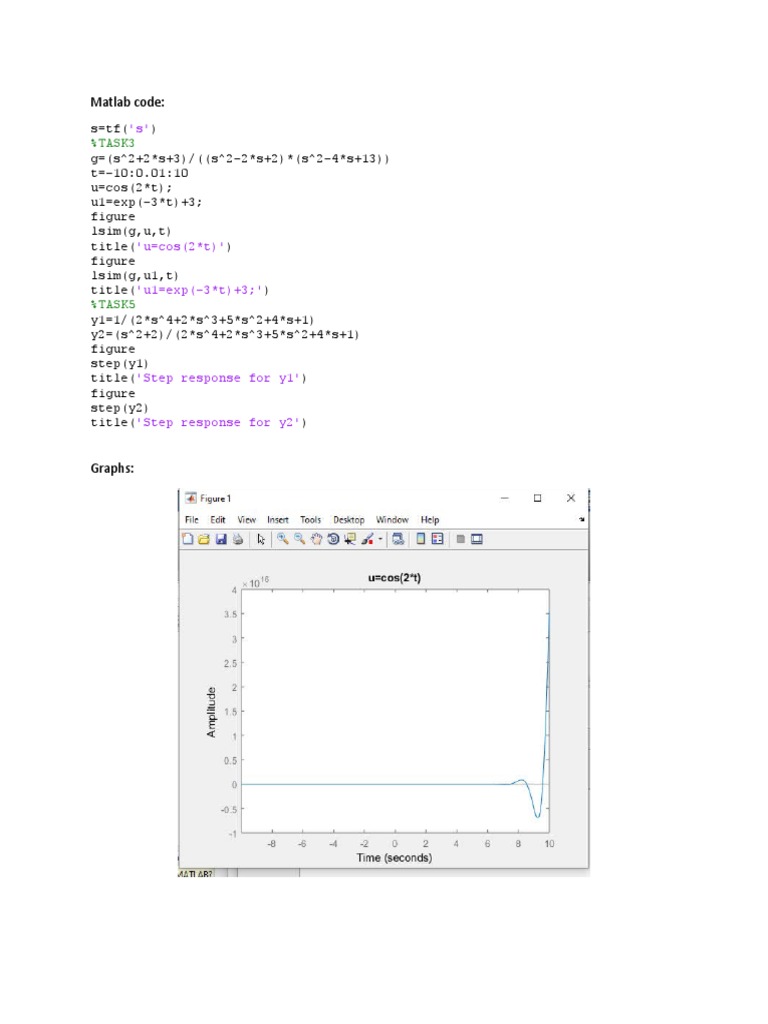Select the Zoom Out magnifier tool
The height and width of the screenshot is (1024, 768).
299,539
